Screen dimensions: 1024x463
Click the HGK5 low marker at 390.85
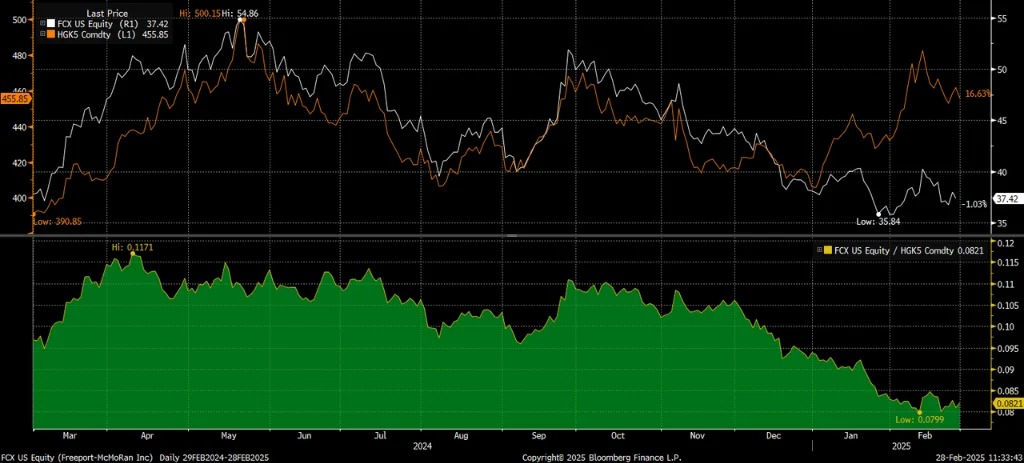tap(36, 212)
